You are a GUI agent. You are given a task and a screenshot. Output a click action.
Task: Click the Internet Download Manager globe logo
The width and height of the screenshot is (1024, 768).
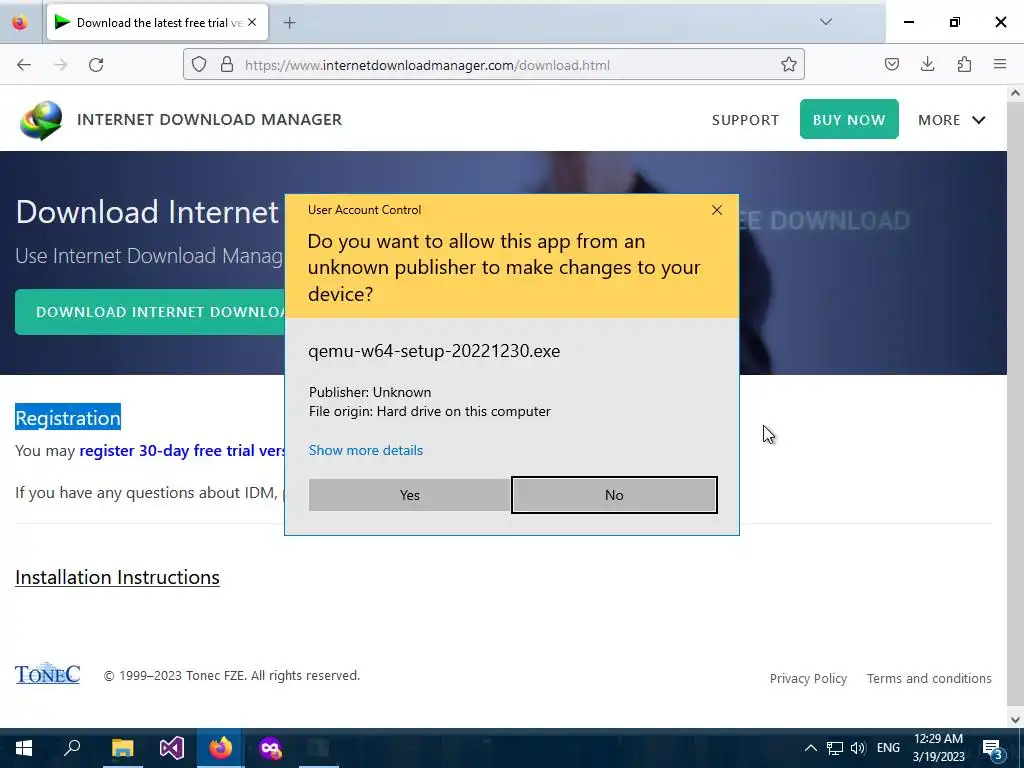click(40, 120)
